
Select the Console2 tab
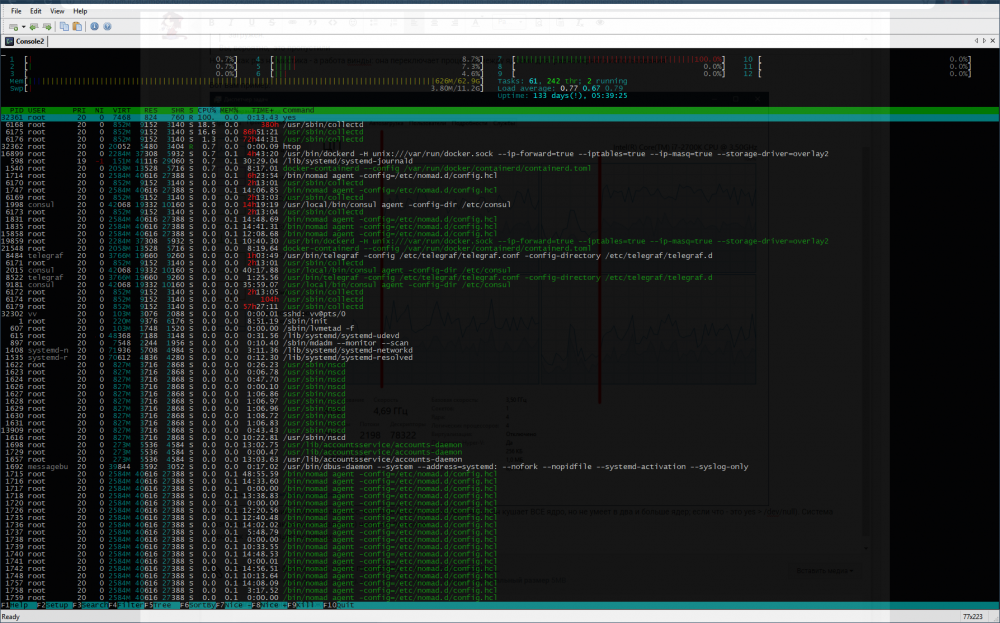pos(25,41)
